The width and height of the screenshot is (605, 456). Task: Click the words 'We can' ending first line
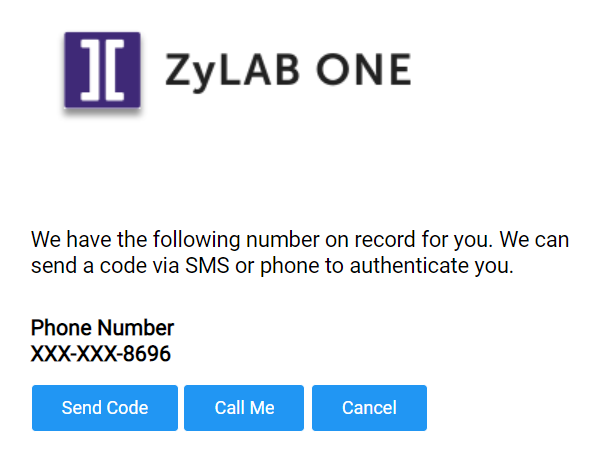pyautogui.click(x=534, y=240)
